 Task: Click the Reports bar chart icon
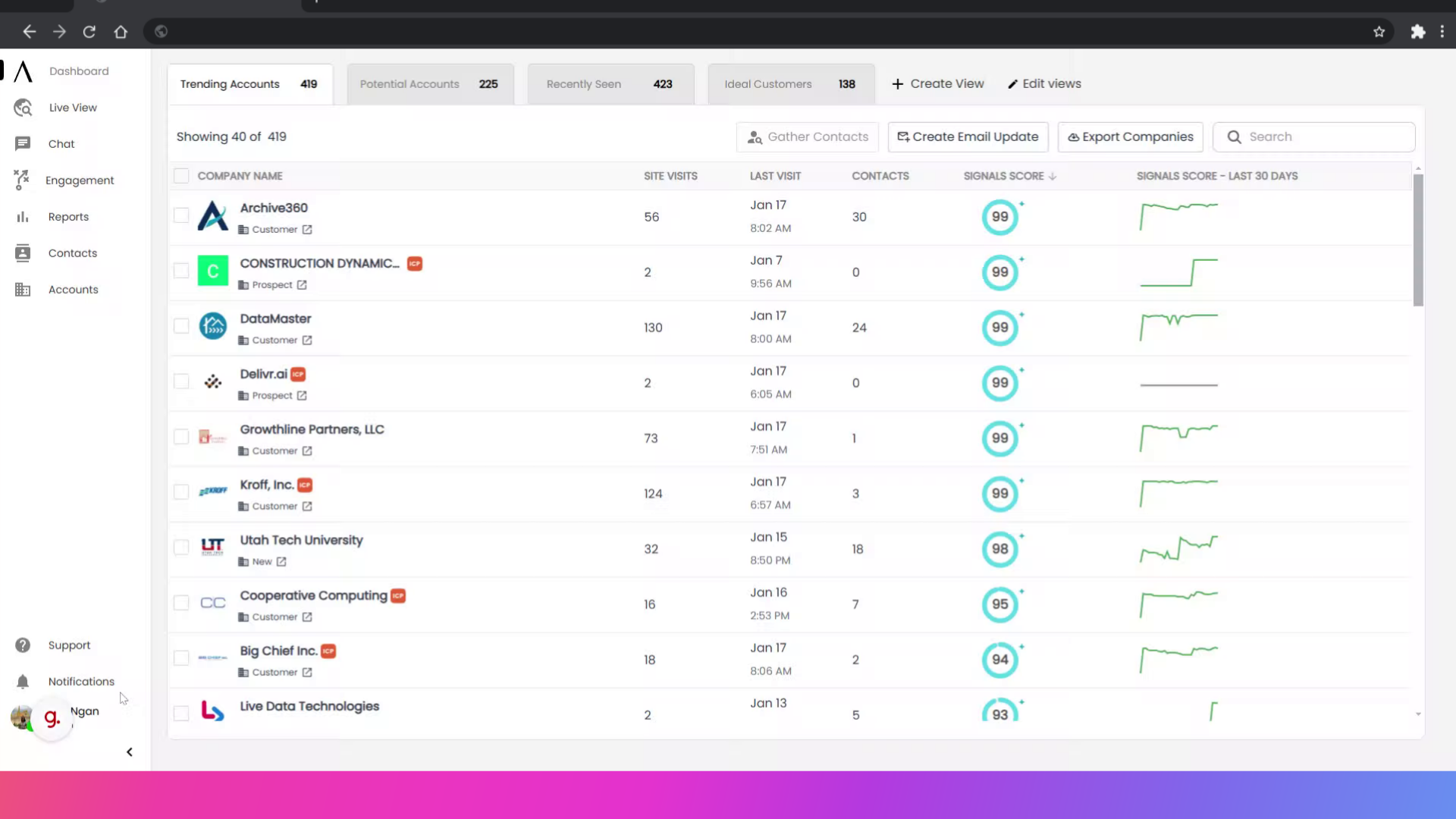coord(23,217)
